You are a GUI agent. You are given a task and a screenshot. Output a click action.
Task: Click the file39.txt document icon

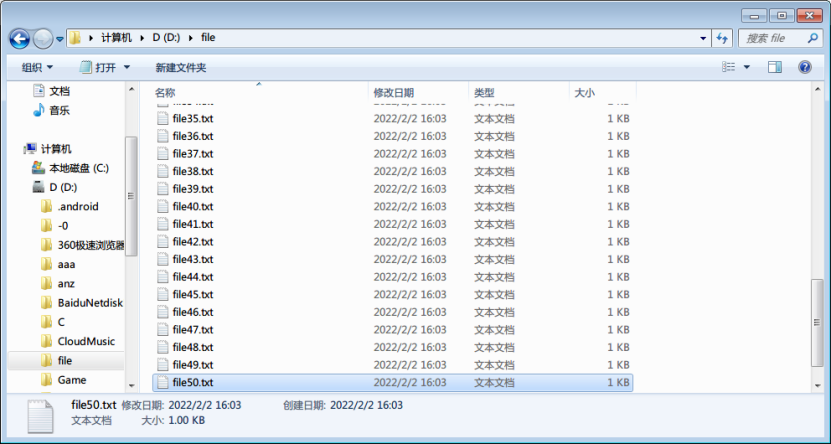[163, 189]
